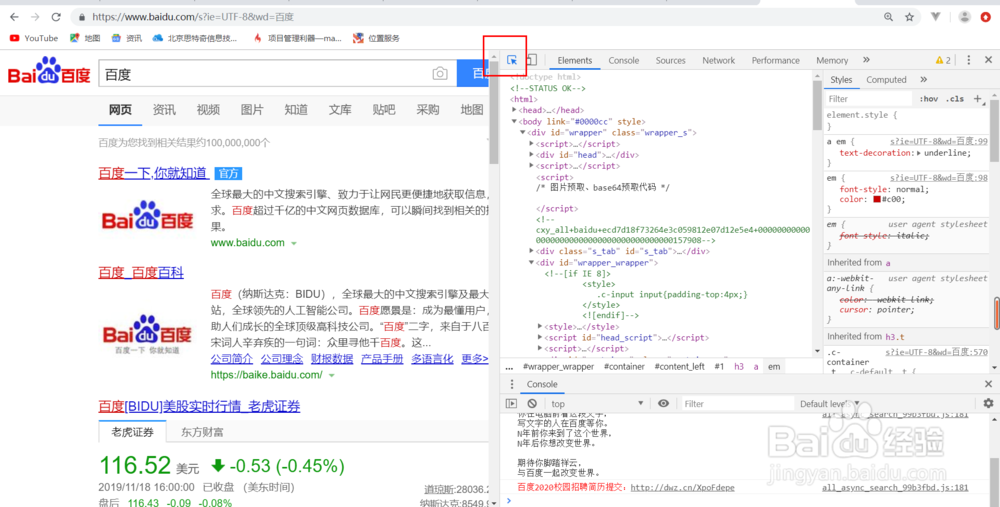Click the console Filter field
Screen dimensions: 1000x507
pyautogui.click(x=737, y=404)
